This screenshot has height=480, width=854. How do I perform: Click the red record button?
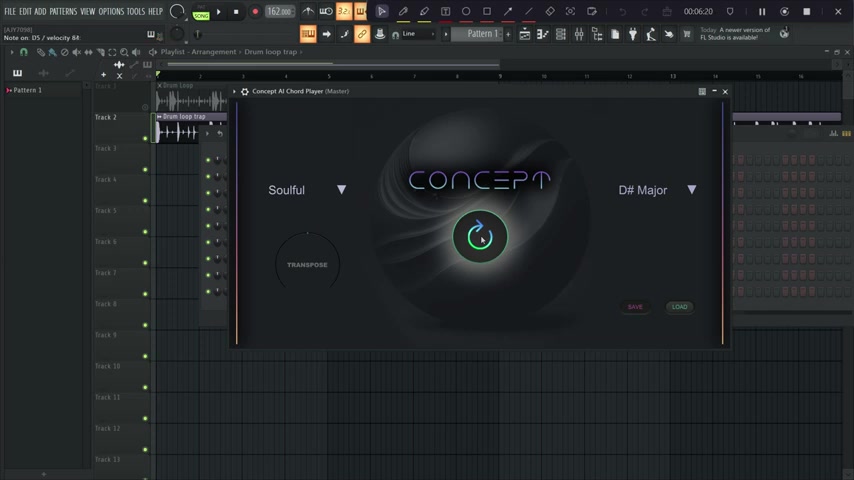click(255, 11)
